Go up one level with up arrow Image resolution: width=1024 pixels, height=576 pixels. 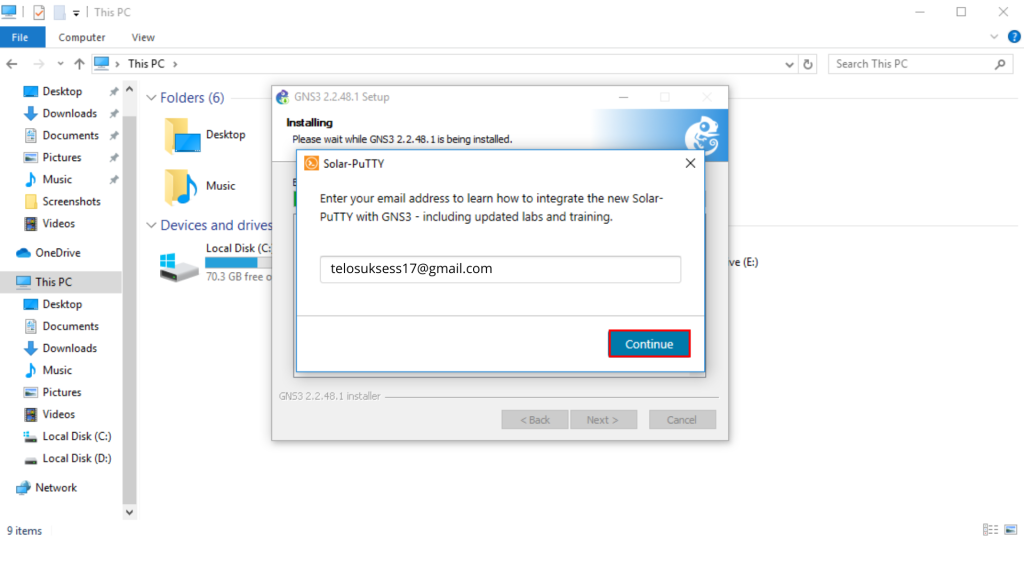coord(79,64)
